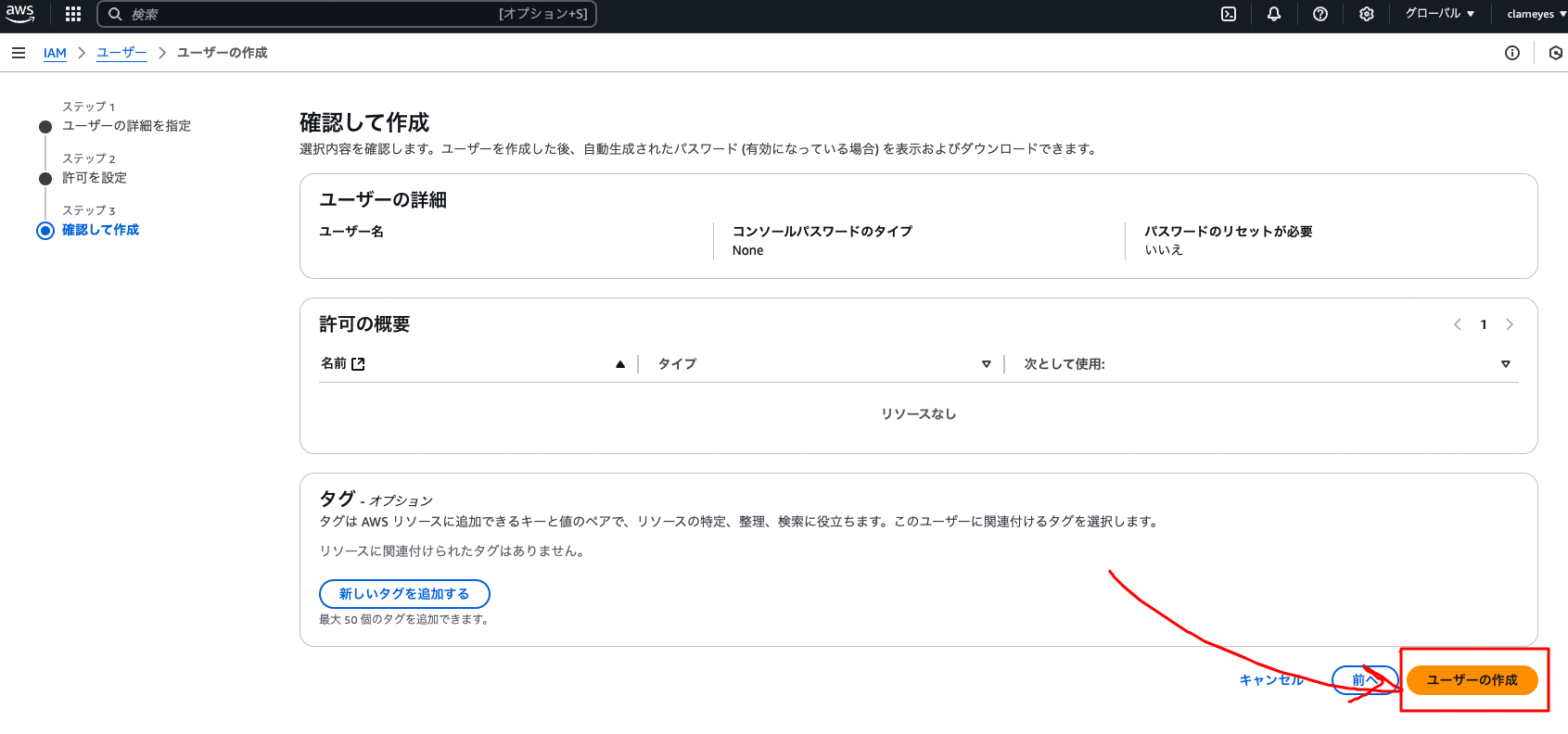
Task: Click the search magnifier icon
Action: pos(115,14)
